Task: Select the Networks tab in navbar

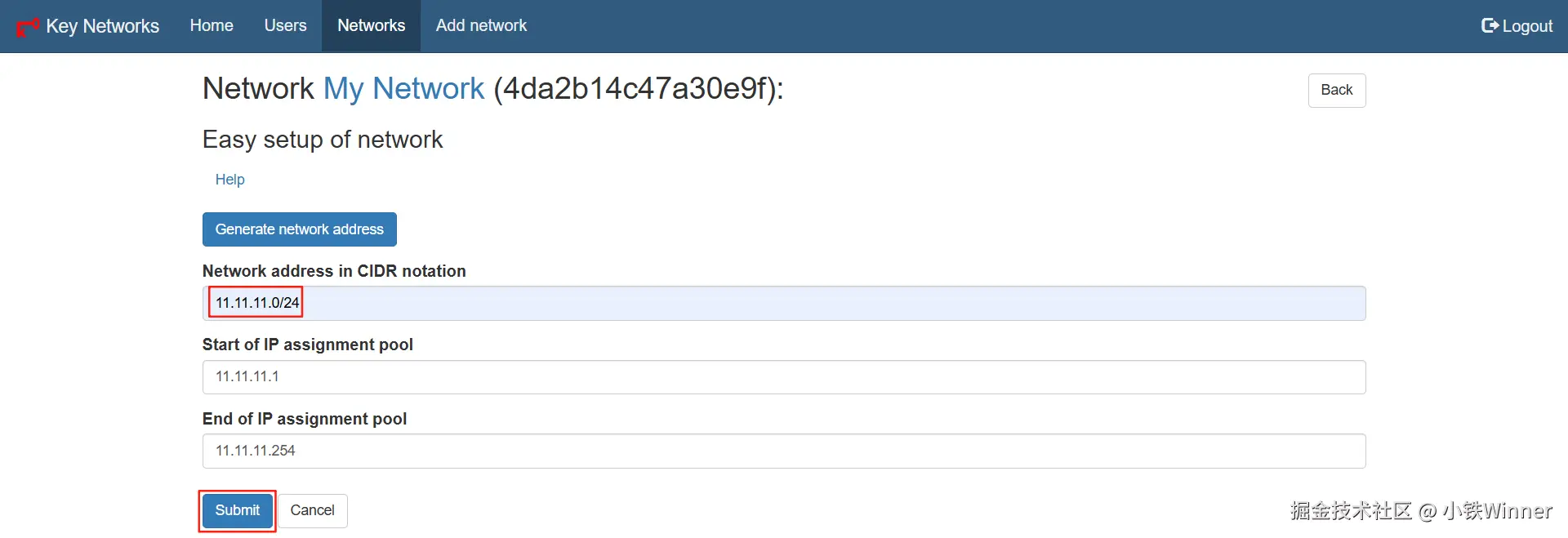Action: click(371, 25)
